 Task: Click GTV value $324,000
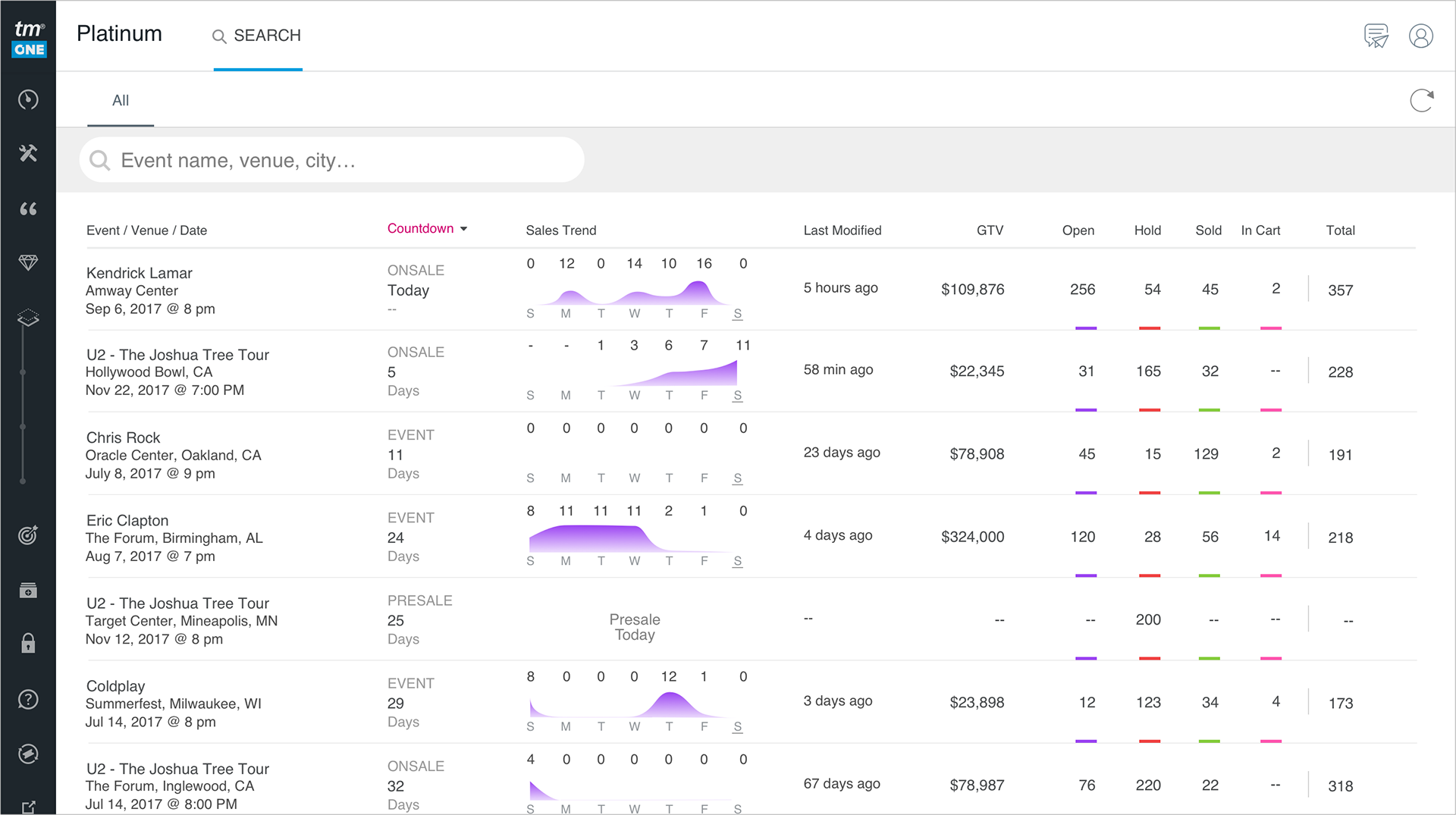(972, 537)
